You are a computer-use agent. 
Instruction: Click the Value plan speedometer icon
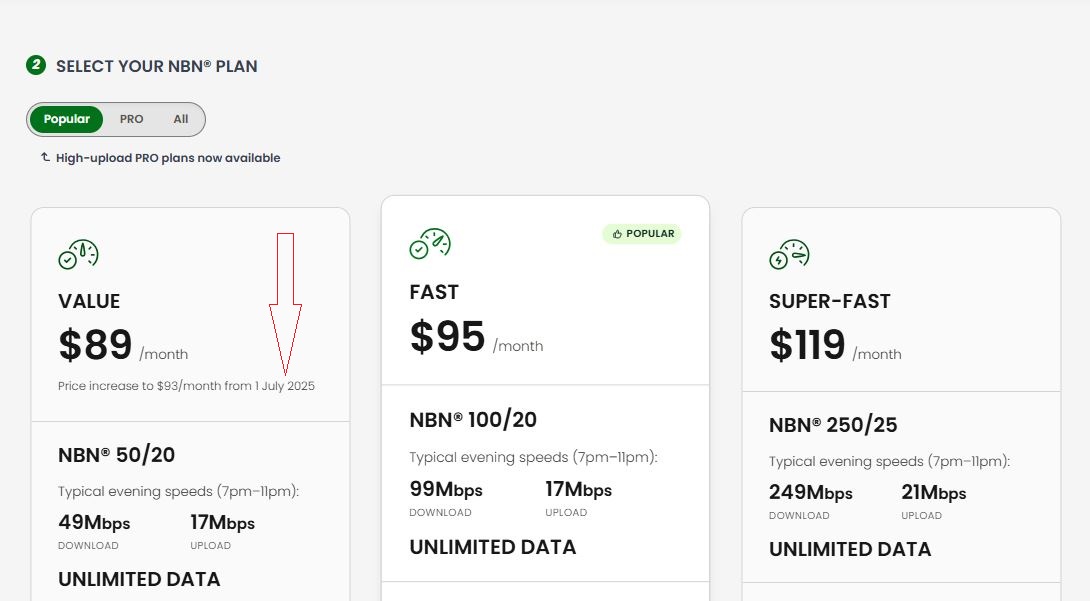(x=79, y=254)
